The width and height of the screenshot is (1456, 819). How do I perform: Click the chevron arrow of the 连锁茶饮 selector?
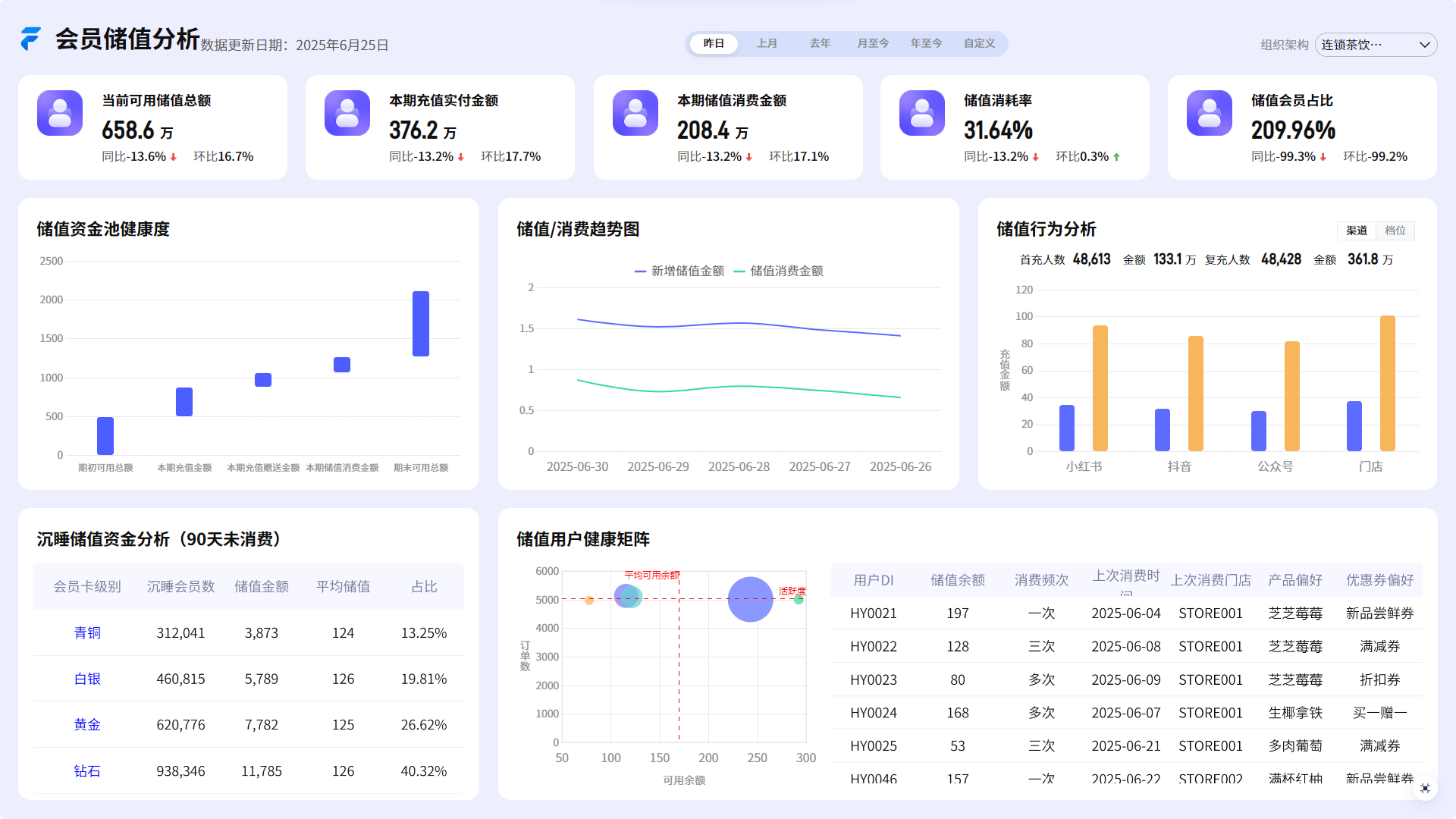click(1424, 45)
